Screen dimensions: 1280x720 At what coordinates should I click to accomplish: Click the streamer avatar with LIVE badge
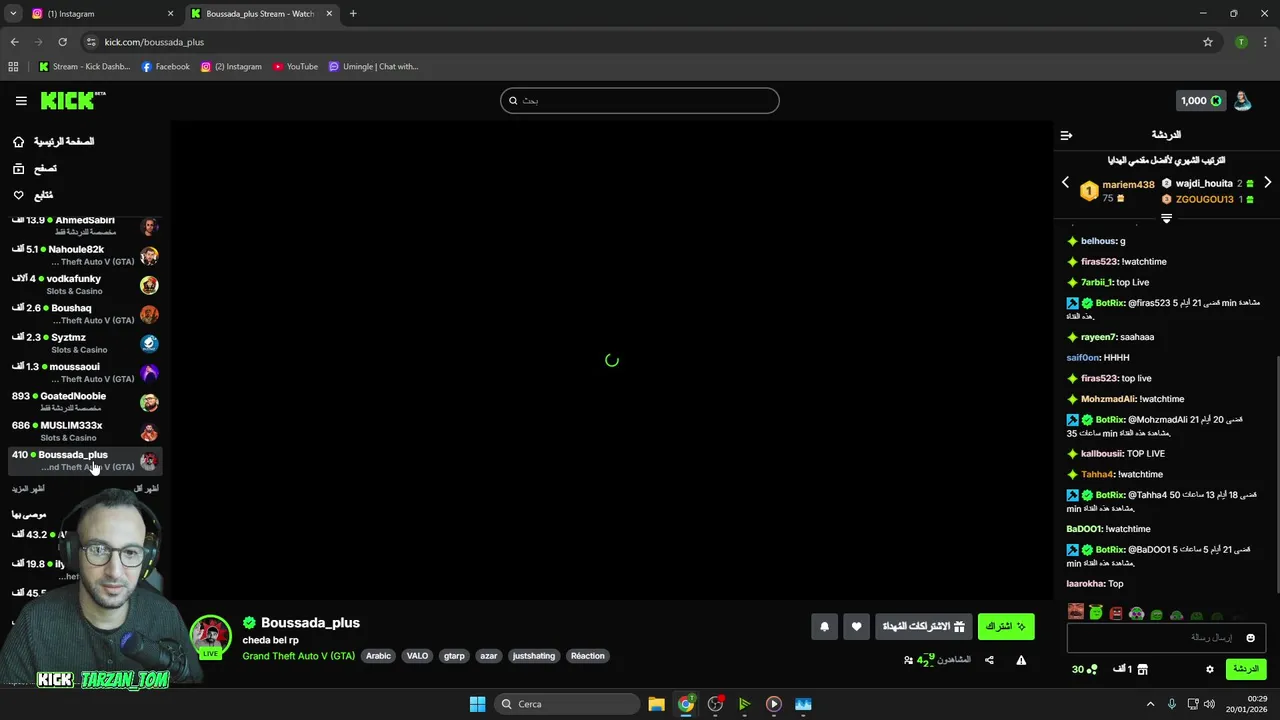click(x=211, y=637)
